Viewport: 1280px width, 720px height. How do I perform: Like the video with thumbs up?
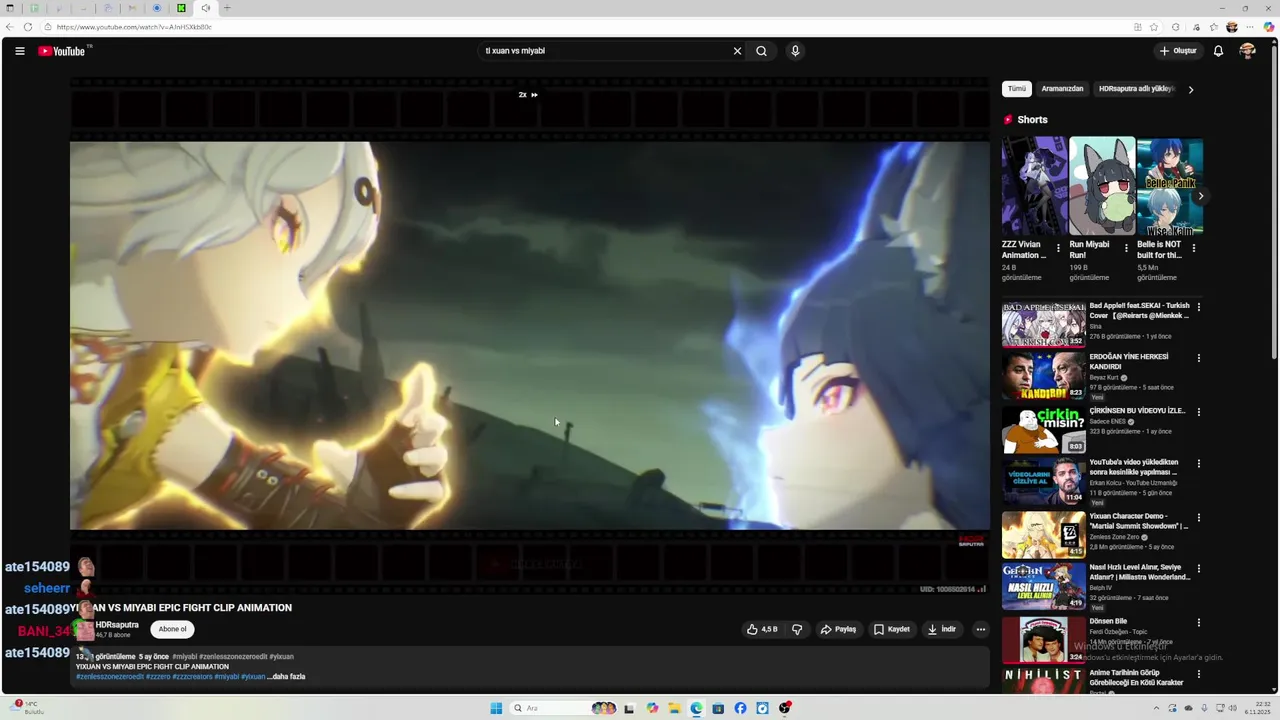point(762,629)
